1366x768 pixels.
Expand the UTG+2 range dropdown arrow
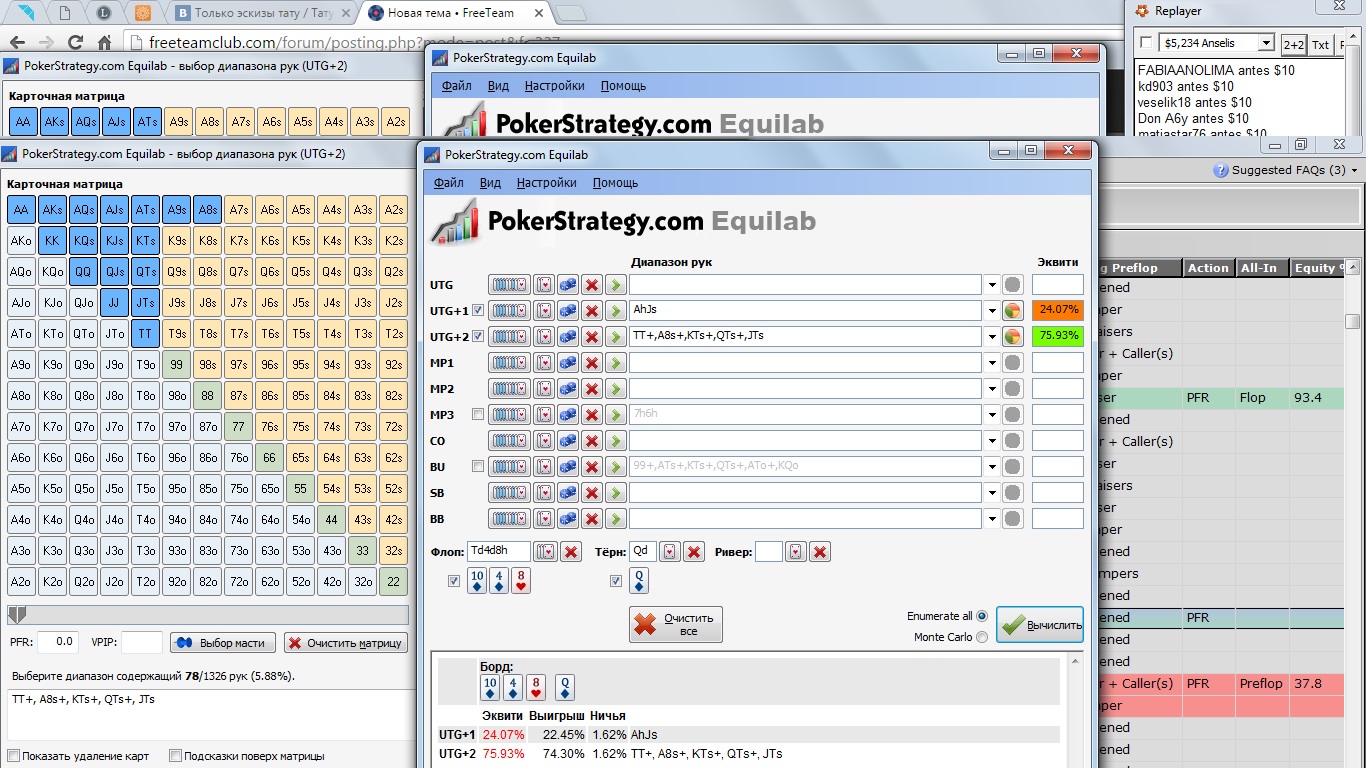click(992, 337)
